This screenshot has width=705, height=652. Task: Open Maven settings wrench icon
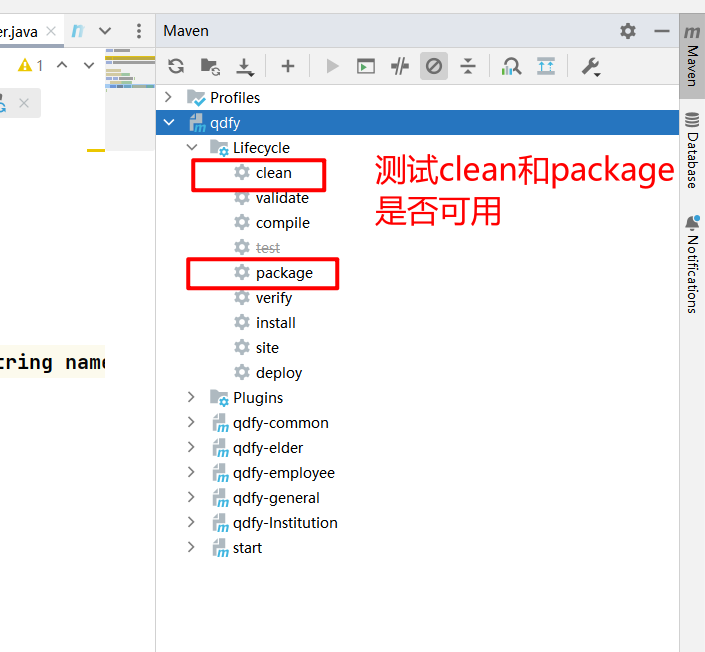coord(591,67)
